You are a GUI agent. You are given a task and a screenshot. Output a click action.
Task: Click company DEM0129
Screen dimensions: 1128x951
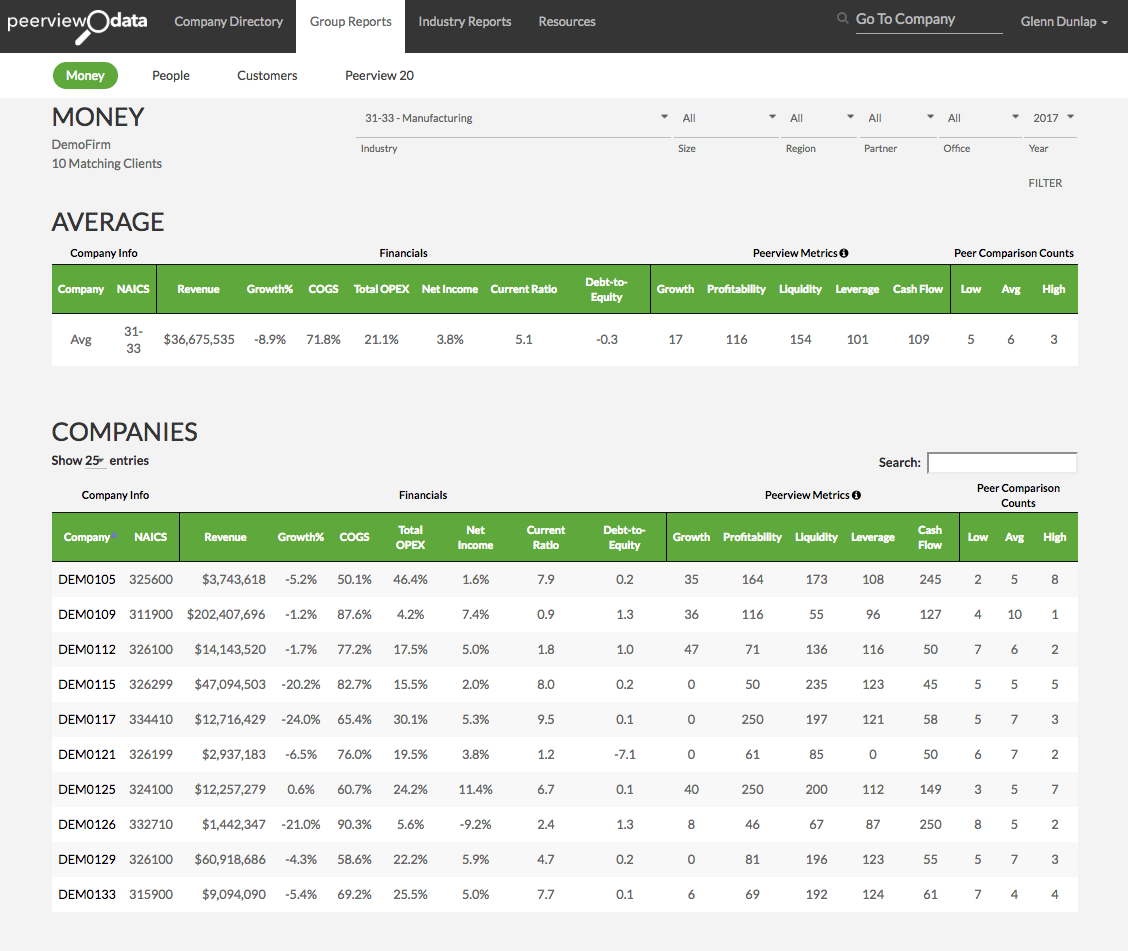(x=87, y=860)
